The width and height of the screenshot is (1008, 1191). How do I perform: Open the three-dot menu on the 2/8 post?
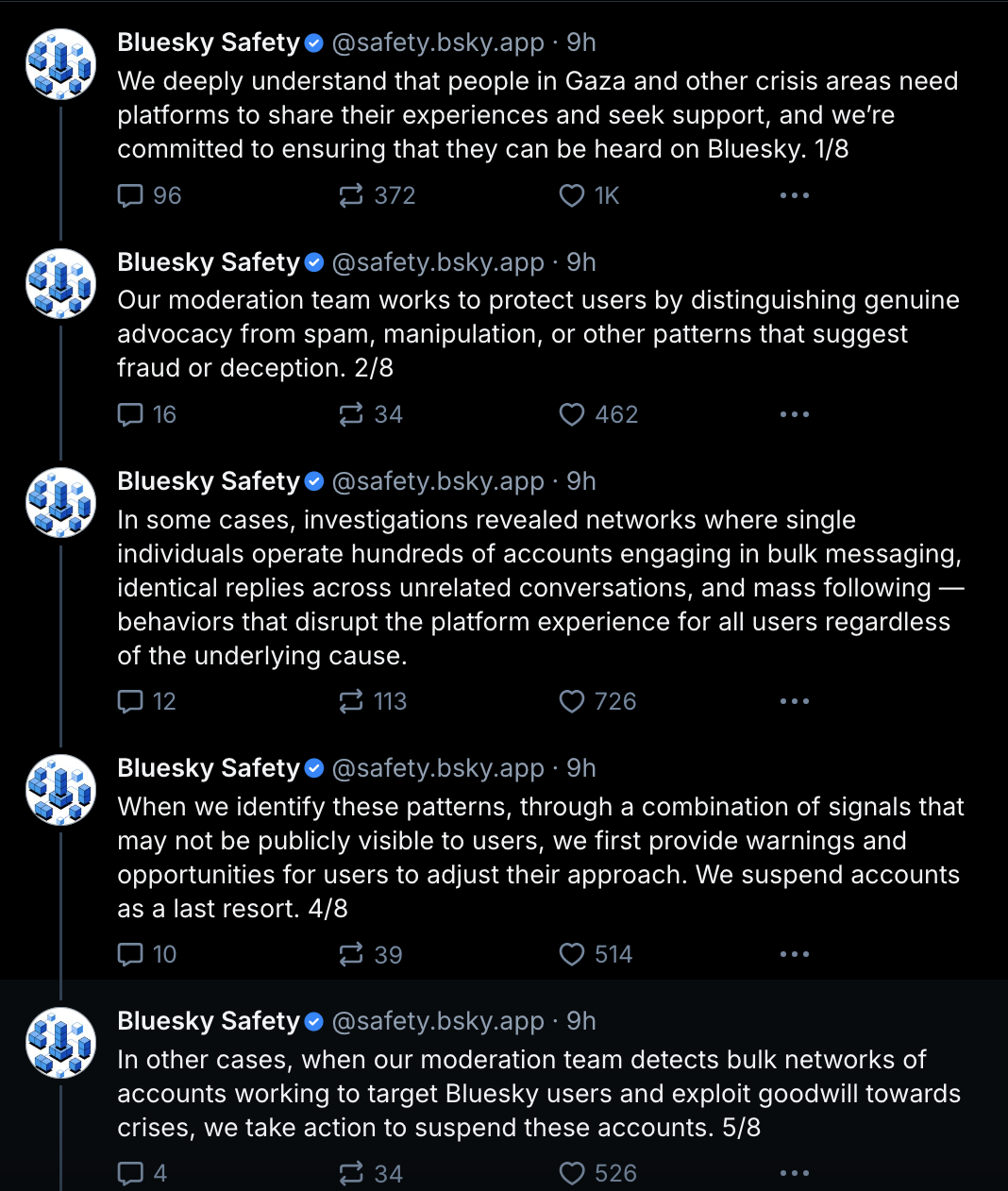[x=795, y=414]
